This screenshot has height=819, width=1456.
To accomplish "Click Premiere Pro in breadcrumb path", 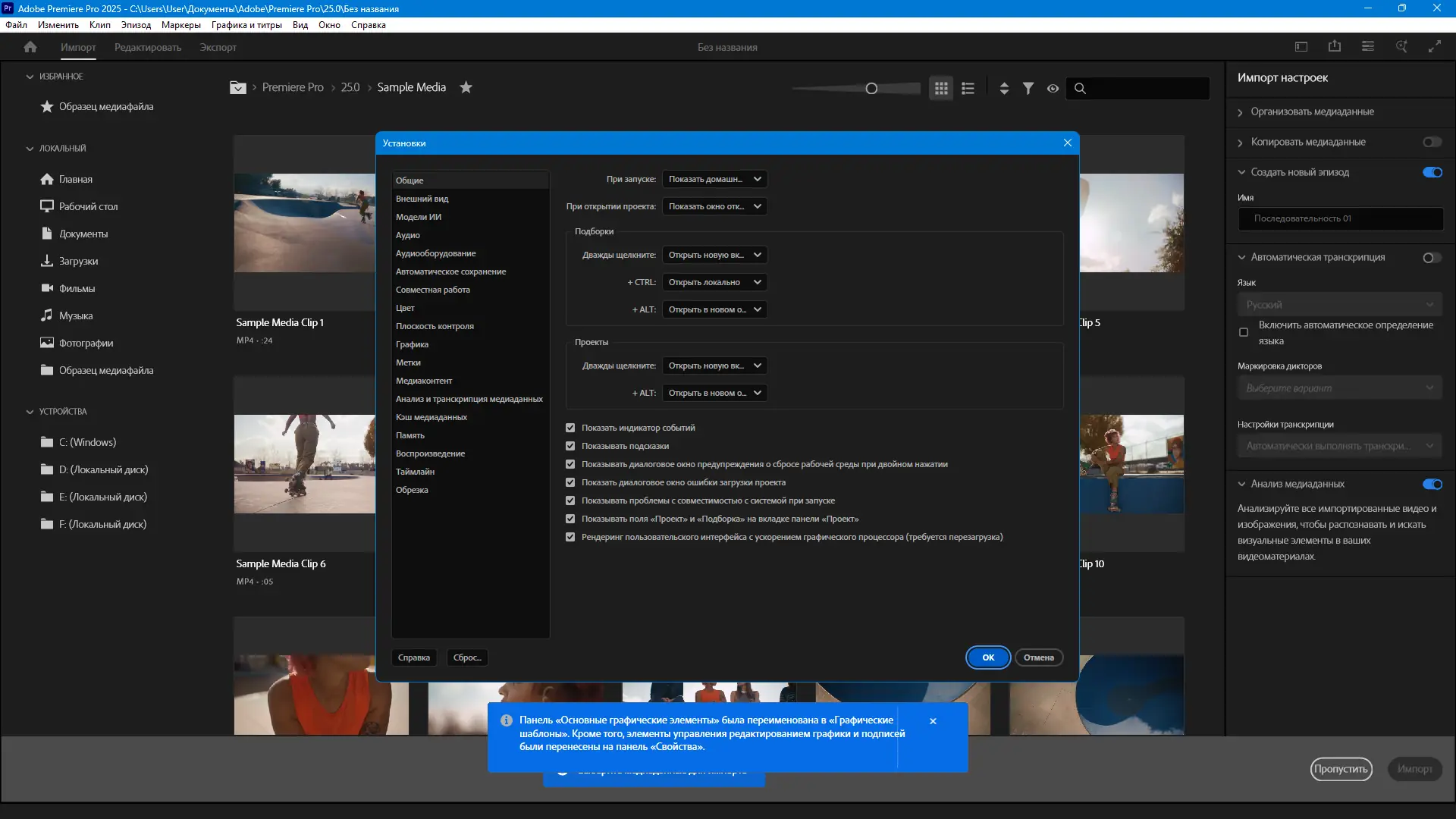I will click(x=293, y=87).
